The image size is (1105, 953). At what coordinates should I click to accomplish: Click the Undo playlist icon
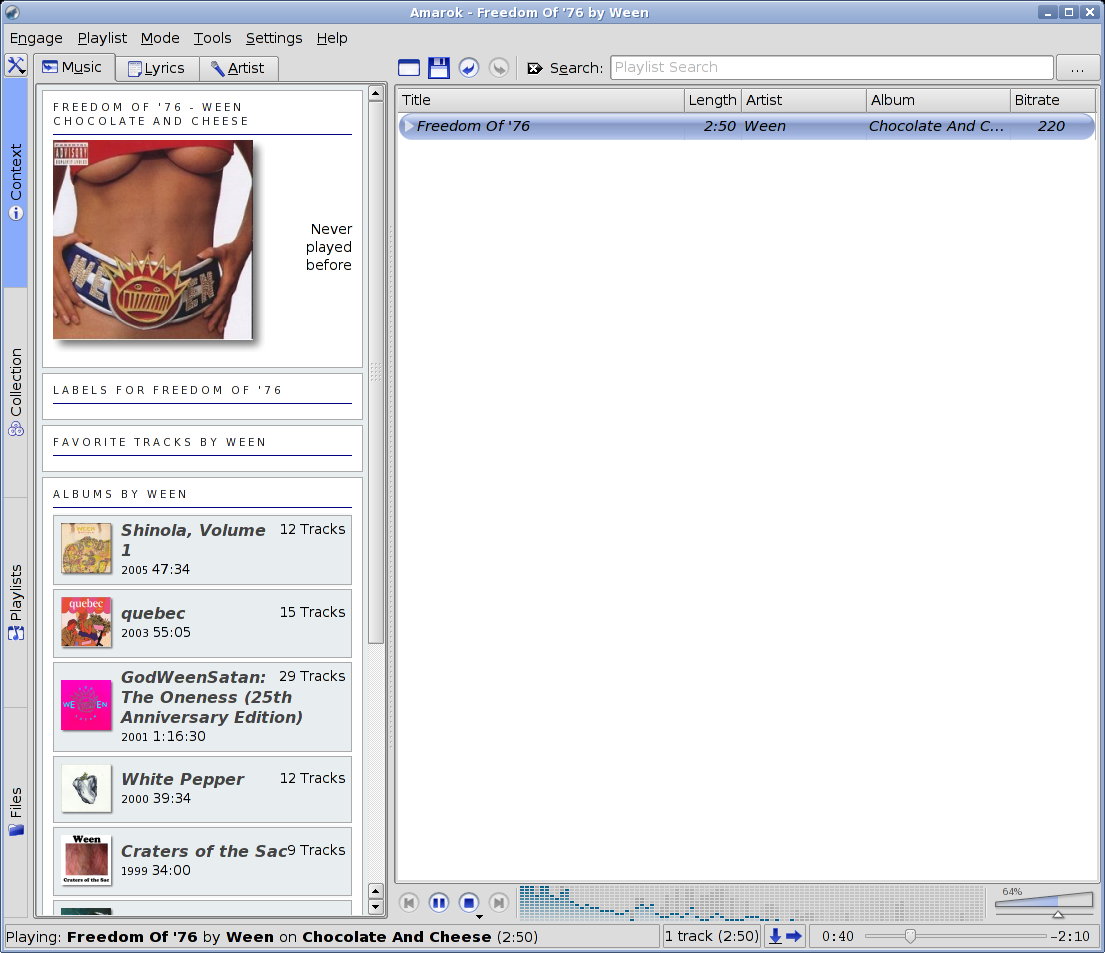click(x=469, y=68)
